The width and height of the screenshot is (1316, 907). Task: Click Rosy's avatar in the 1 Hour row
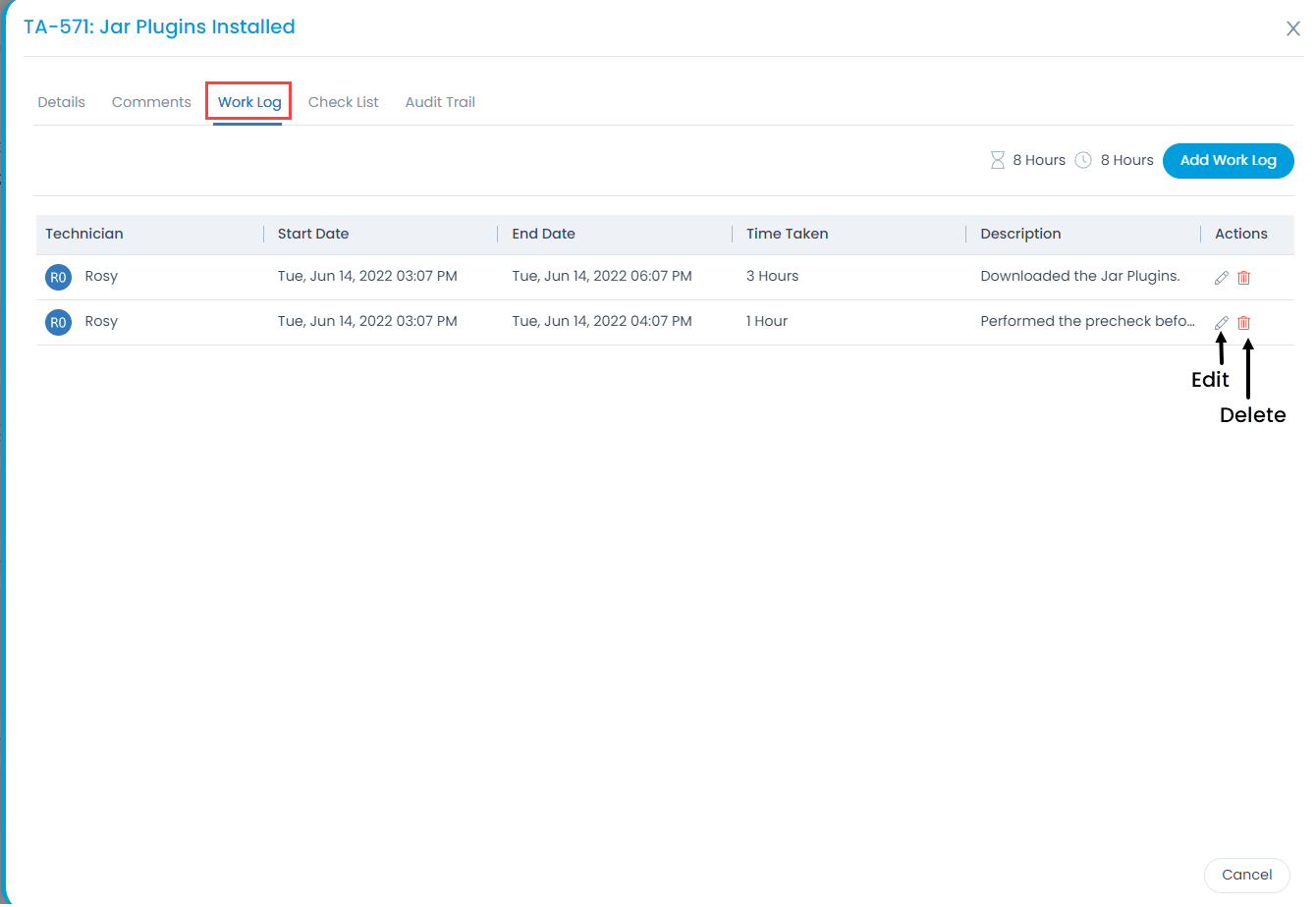58,322
